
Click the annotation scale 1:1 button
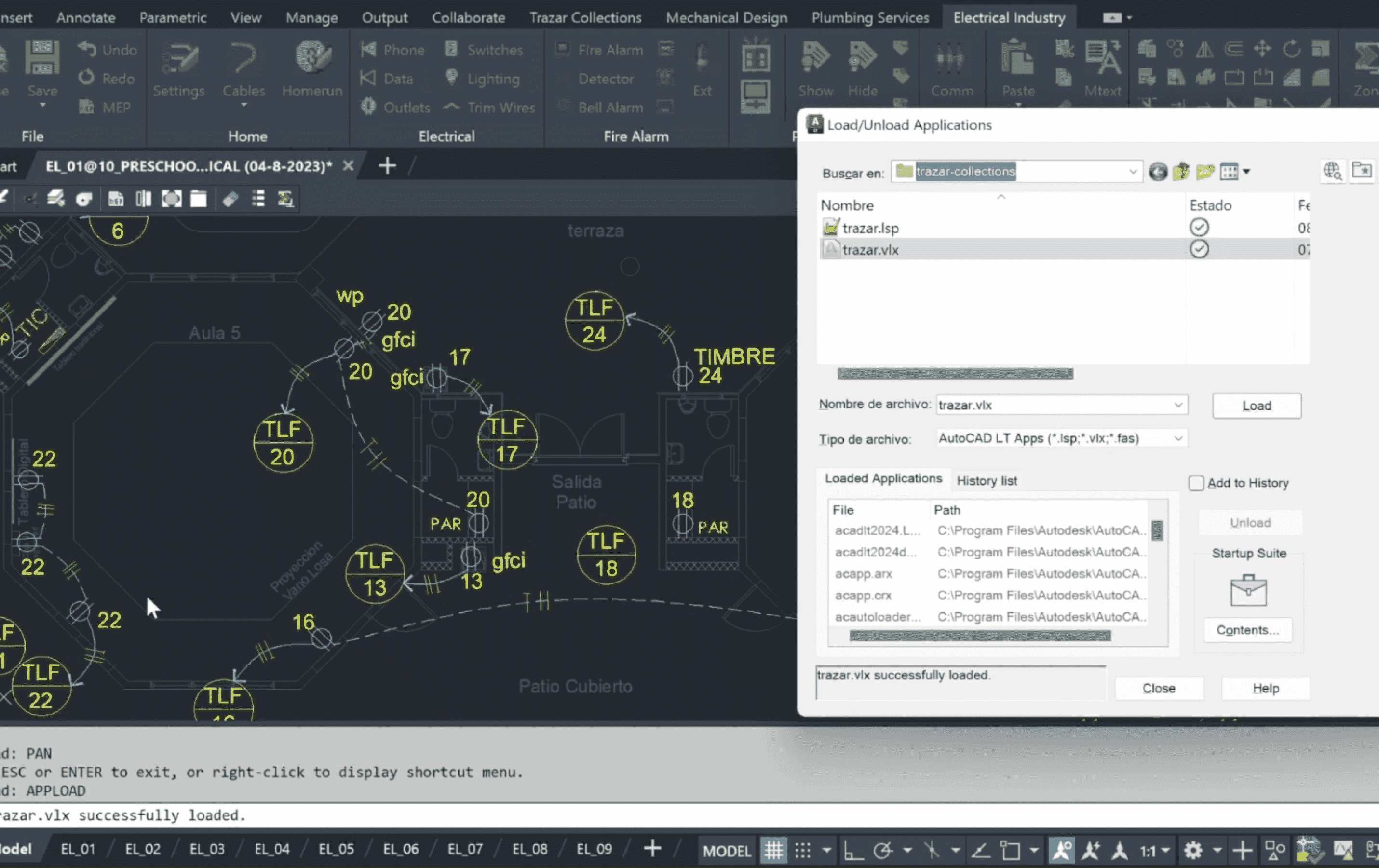coord(1147,850)
